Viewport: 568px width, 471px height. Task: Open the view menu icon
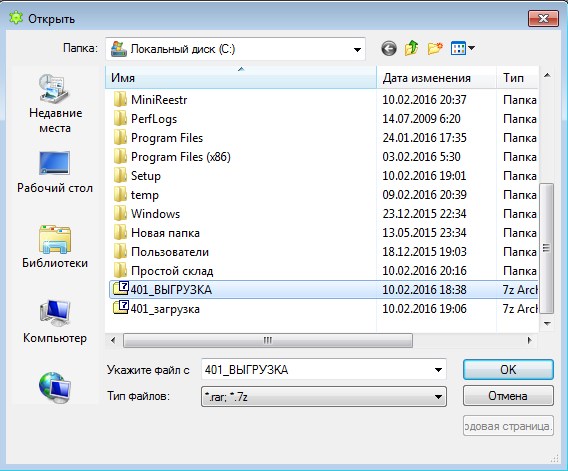pos(463,48)
